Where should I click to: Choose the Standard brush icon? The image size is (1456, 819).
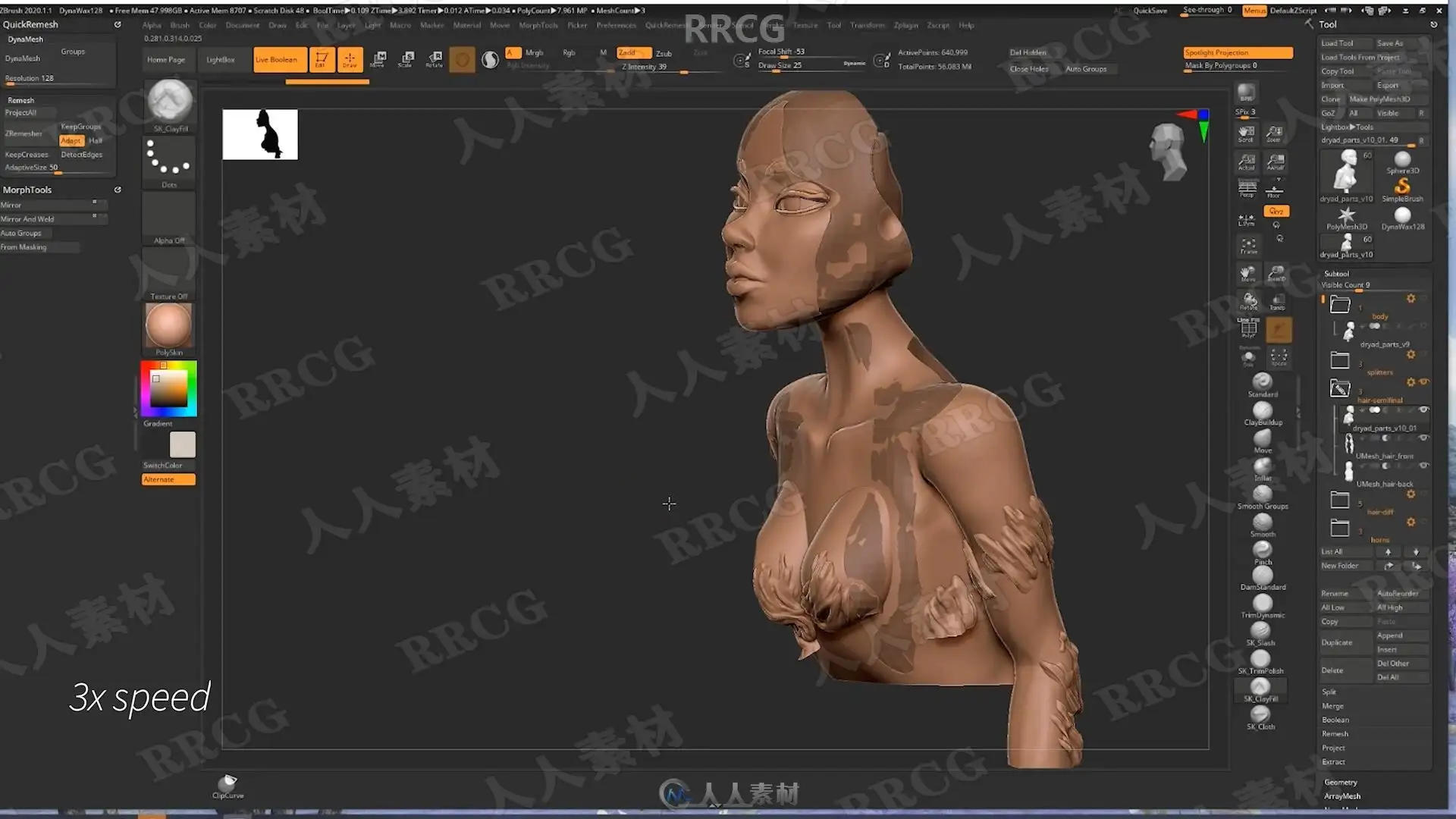[x=1263, y=384]
